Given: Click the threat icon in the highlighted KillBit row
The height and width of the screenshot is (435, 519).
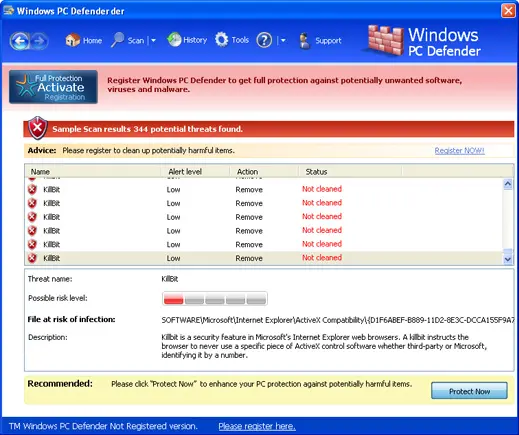Looking at the screenshot, I should (32, 258).
